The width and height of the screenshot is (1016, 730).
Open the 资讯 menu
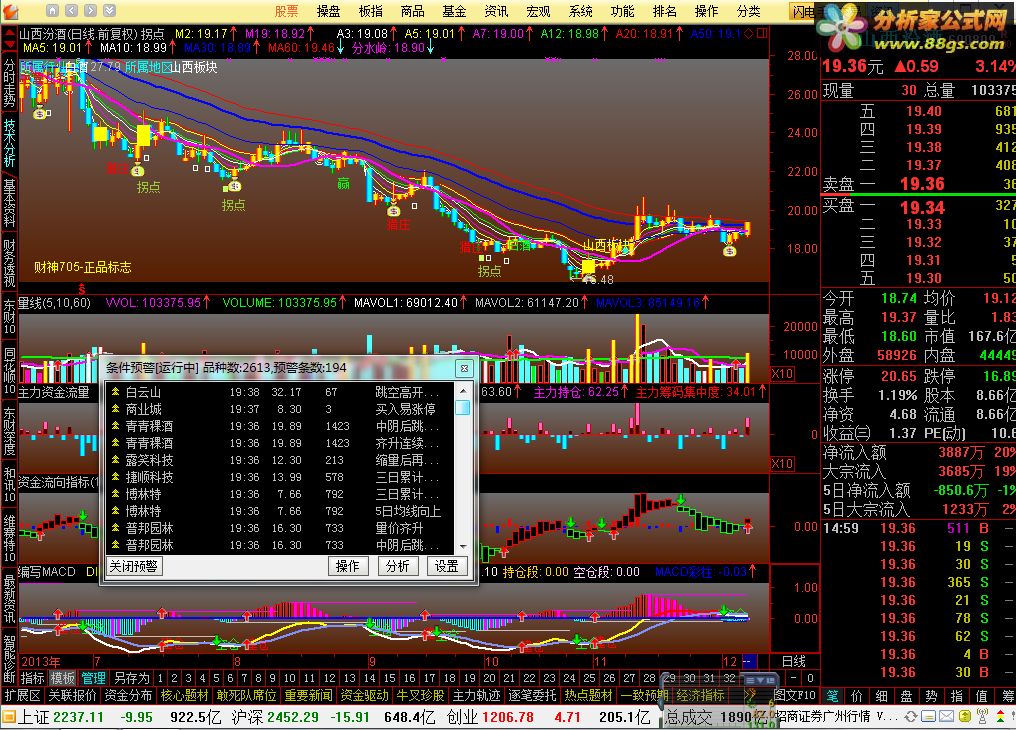[x=496, y=11]
